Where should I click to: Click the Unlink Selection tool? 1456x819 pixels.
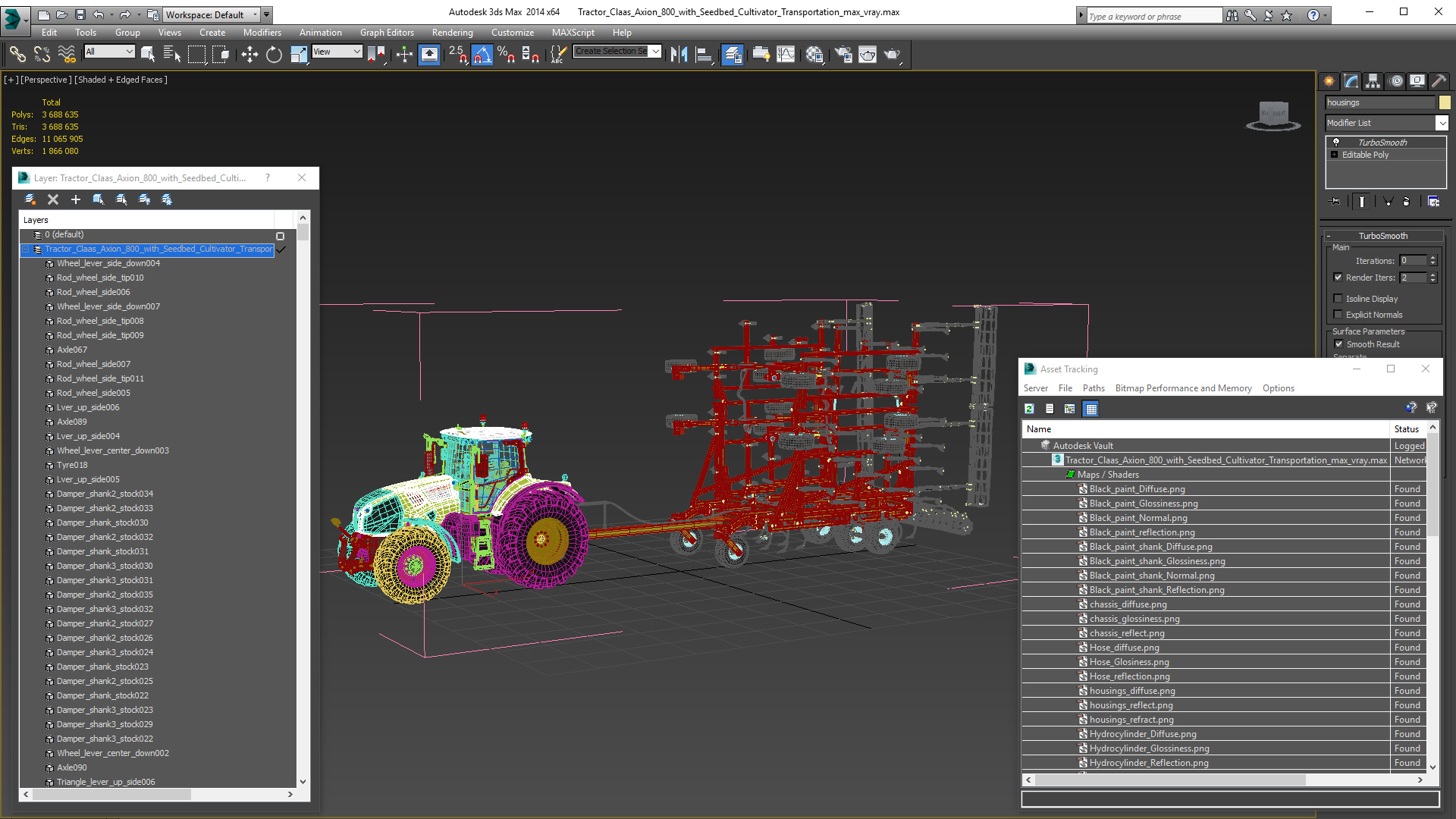(42, 54)
